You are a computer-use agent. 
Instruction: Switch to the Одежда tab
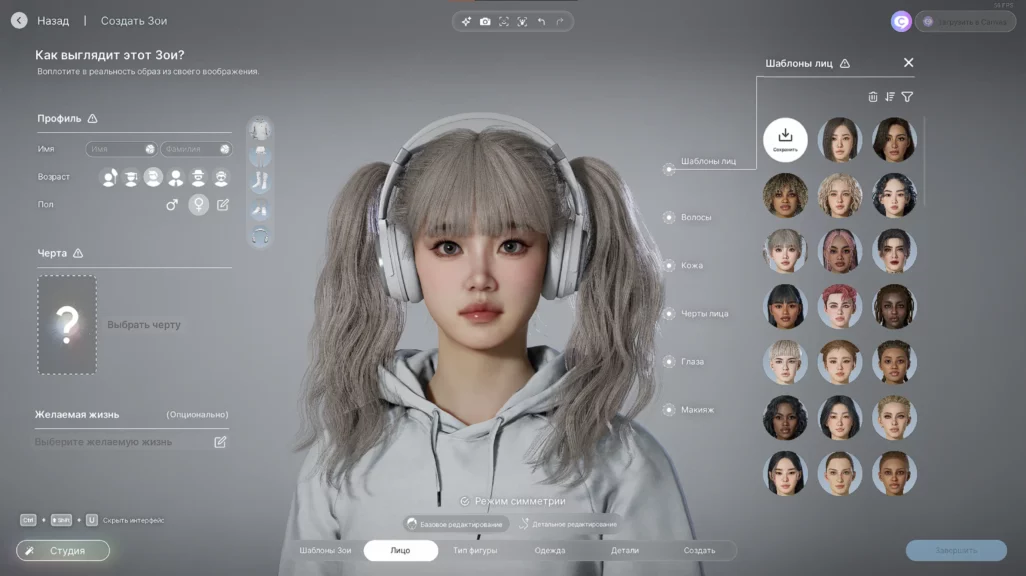[549, 551]
